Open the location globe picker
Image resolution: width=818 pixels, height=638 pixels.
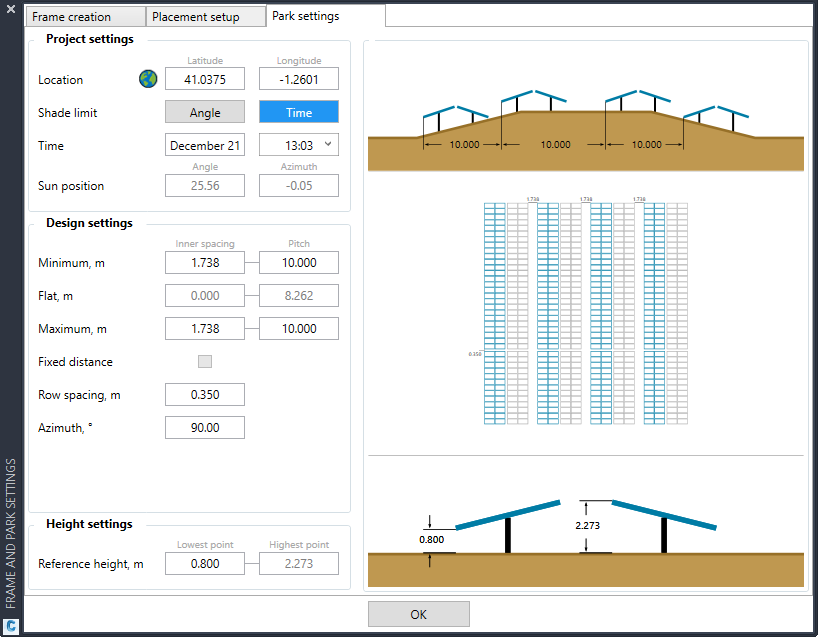point(147,78)
